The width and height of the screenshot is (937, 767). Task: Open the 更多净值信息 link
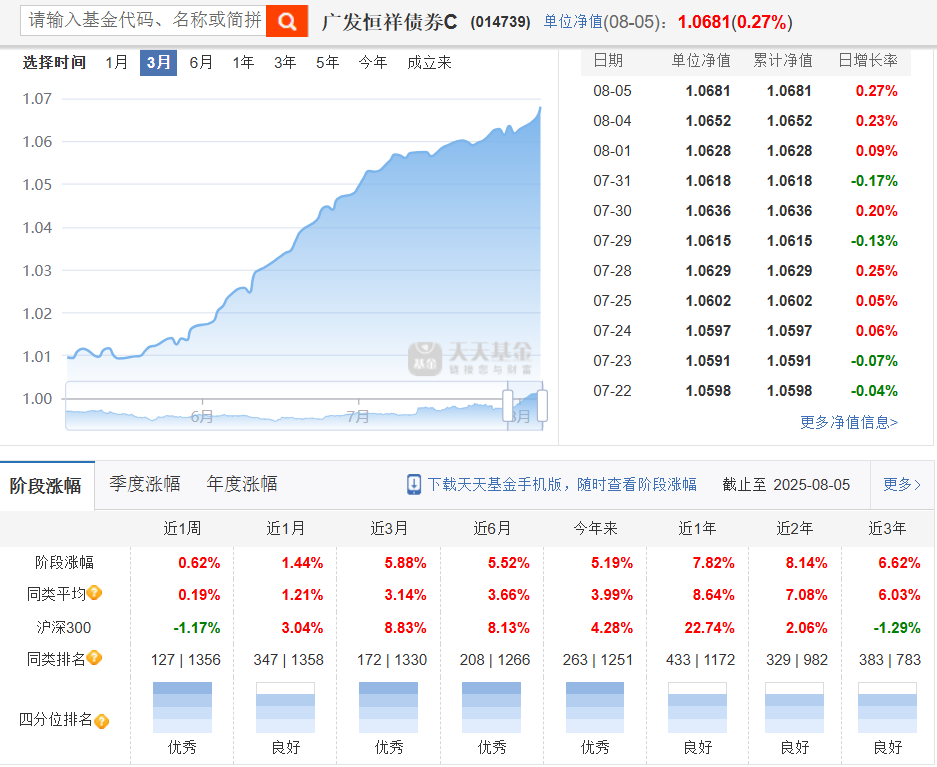849,422
